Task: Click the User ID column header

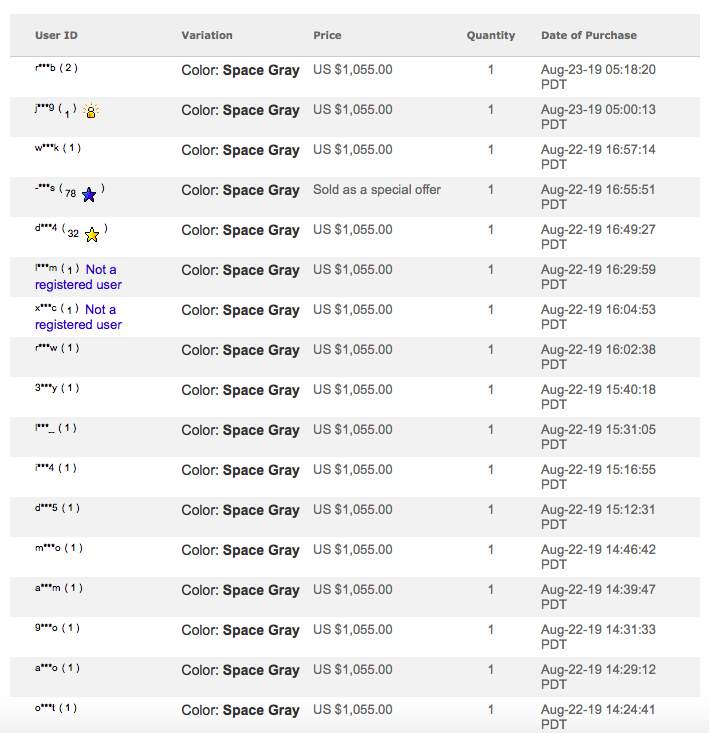Action: 56,35
